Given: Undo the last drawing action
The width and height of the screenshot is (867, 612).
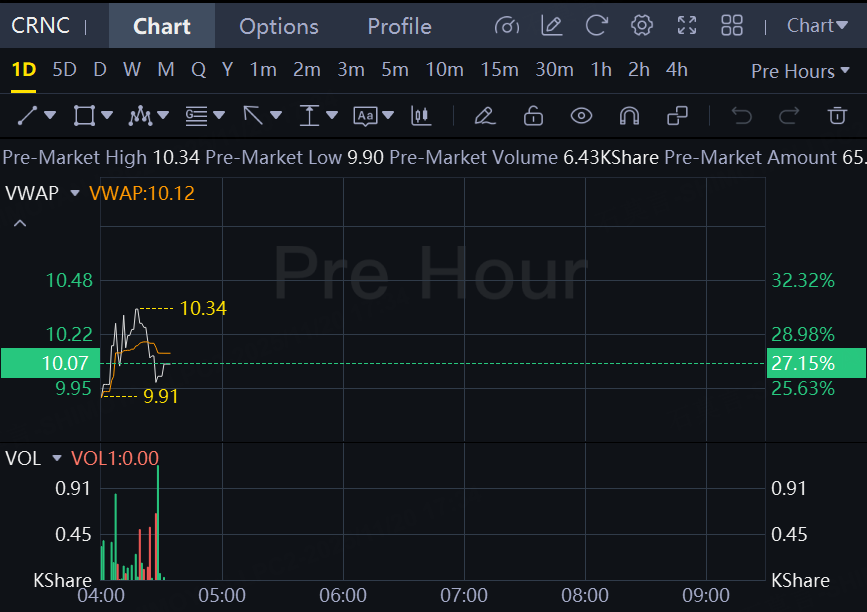Looking at the screenshot, I should 741,116.
